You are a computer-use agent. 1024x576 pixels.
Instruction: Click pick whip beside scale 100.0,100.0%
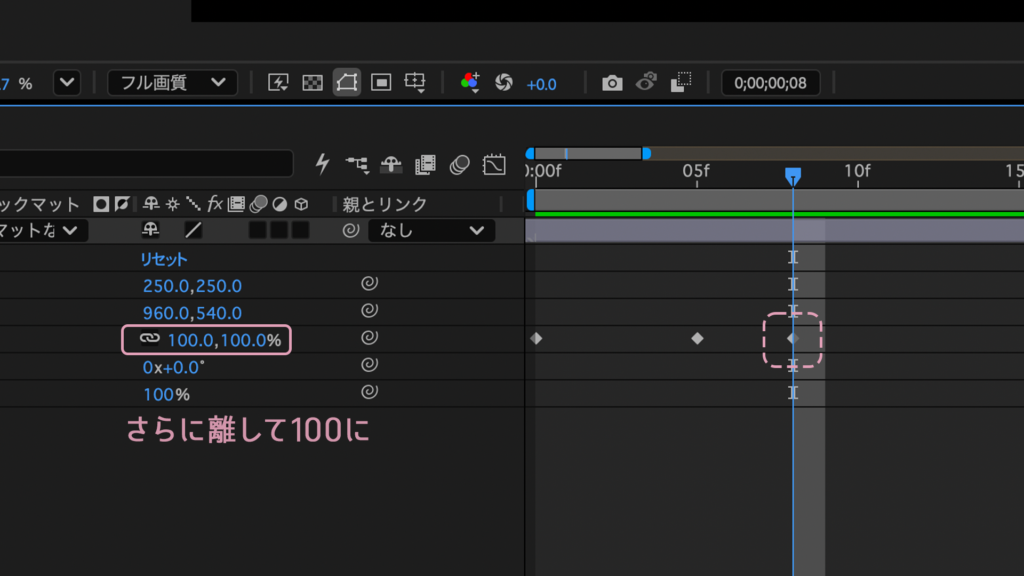(370, 338)
